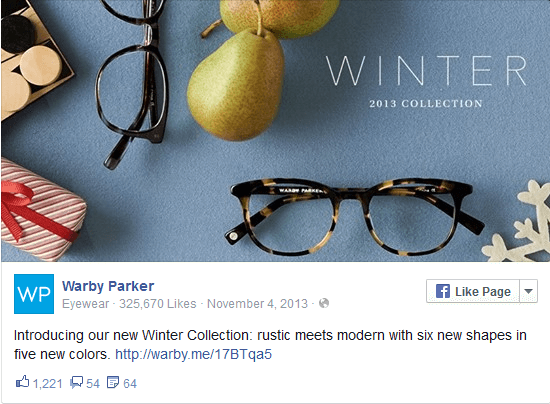
Task: Expand the Like Page dropdown arrow
Action: pos(528,291)
